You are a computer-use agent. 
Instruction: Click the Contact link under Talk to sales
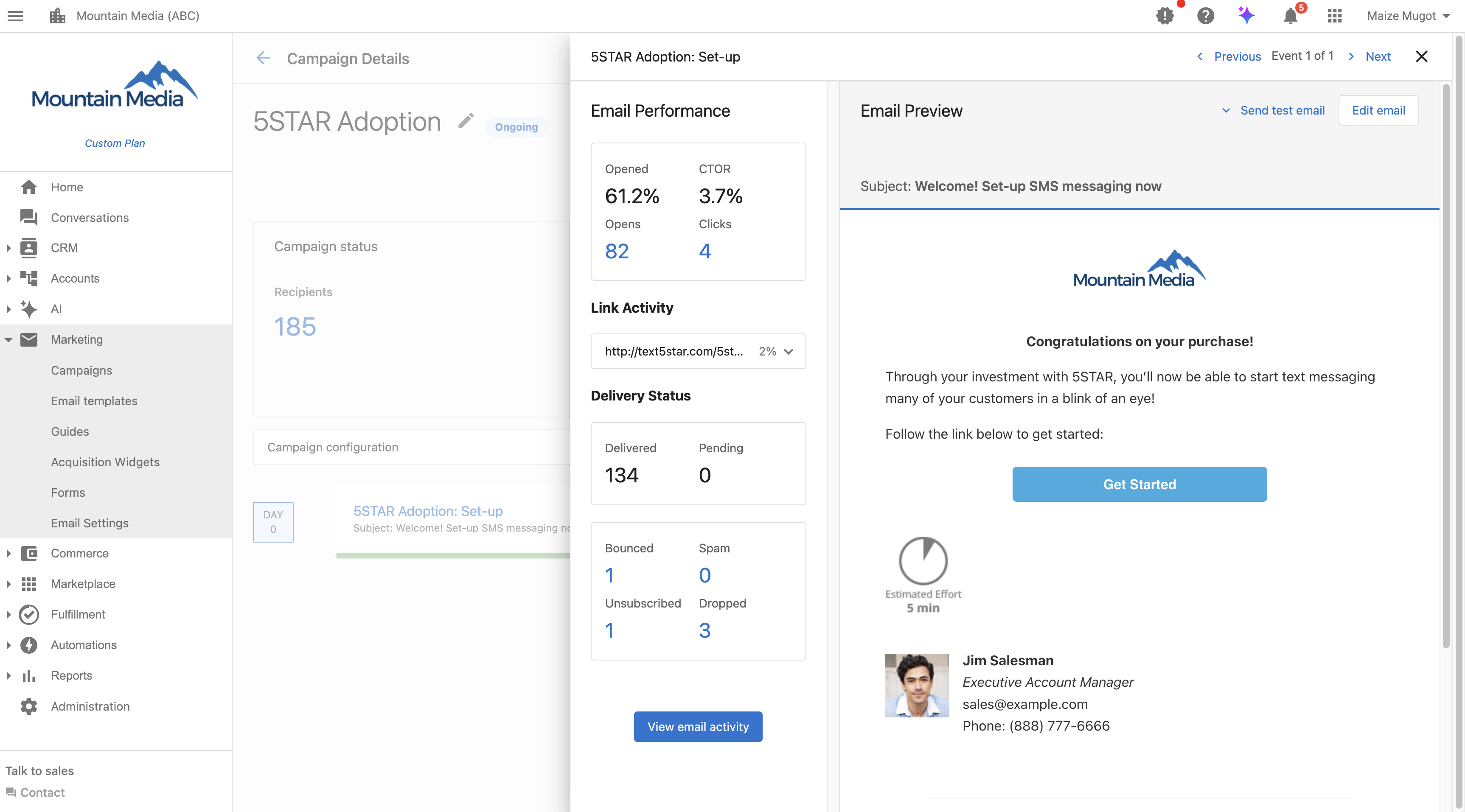coord(35,792)
